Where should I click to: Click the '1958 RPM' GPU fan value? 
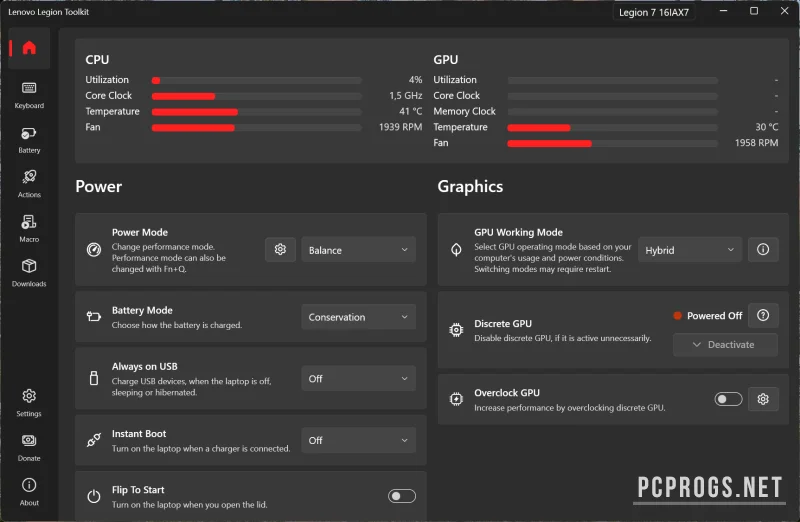[x=756, y=143]
